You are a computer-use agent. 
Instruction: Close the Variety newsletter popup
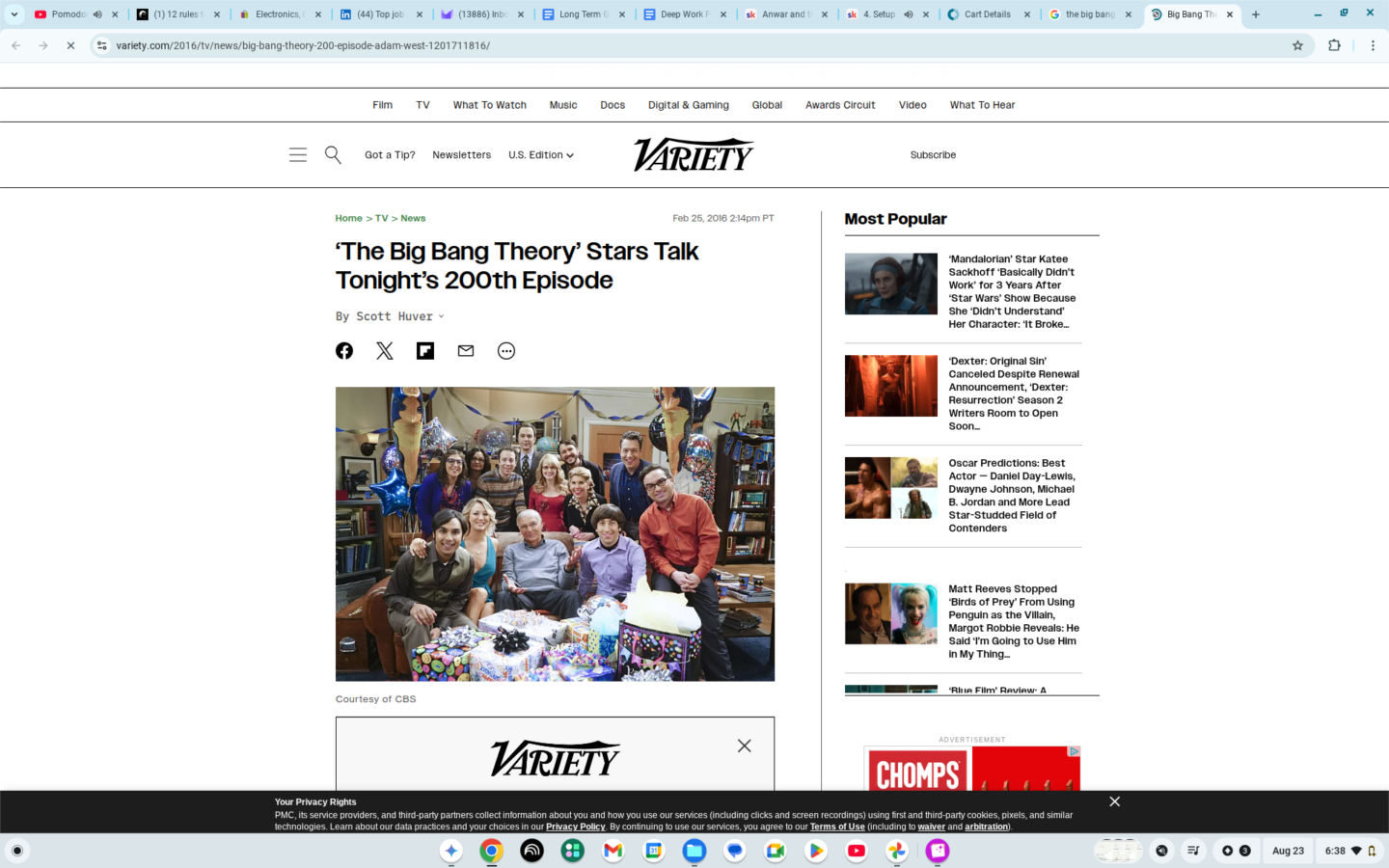[745, 746]
